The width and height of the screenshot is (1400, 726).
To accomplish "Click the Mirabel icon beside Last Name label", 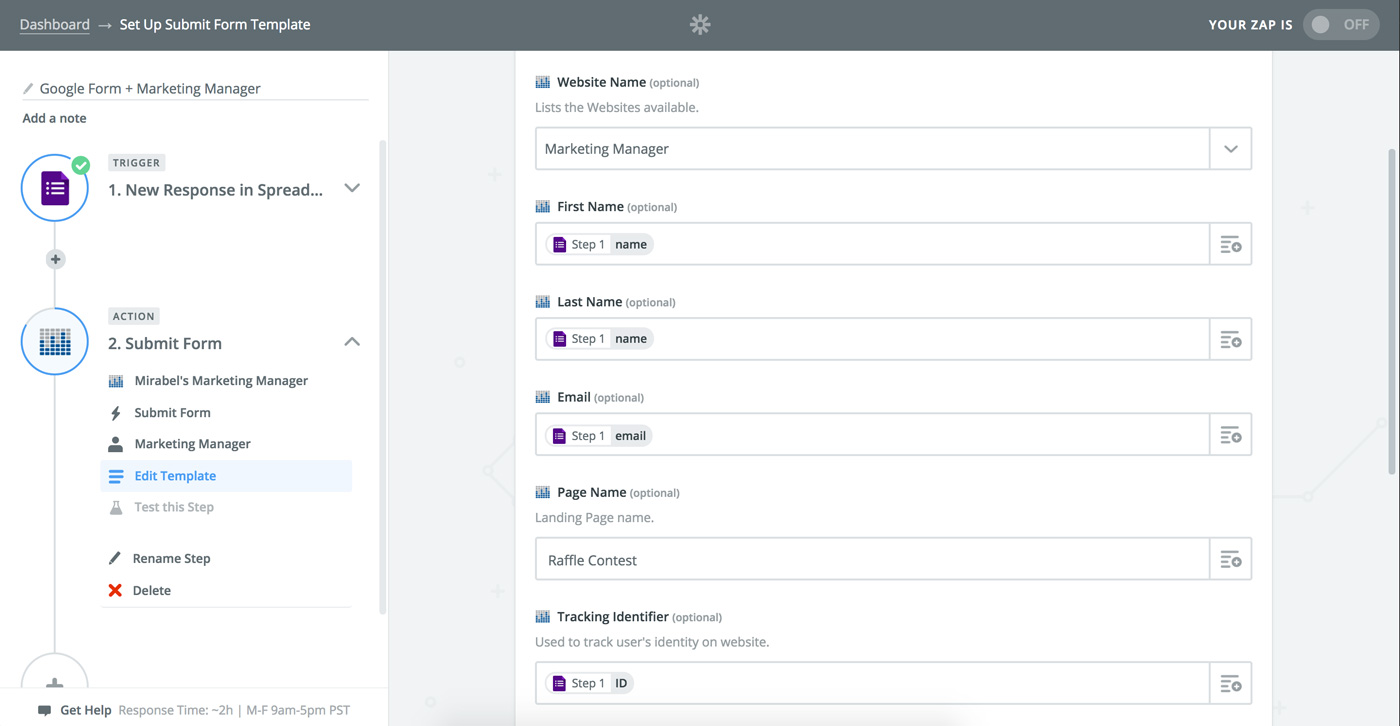I will pyautogui.click(x=542, y=301).
